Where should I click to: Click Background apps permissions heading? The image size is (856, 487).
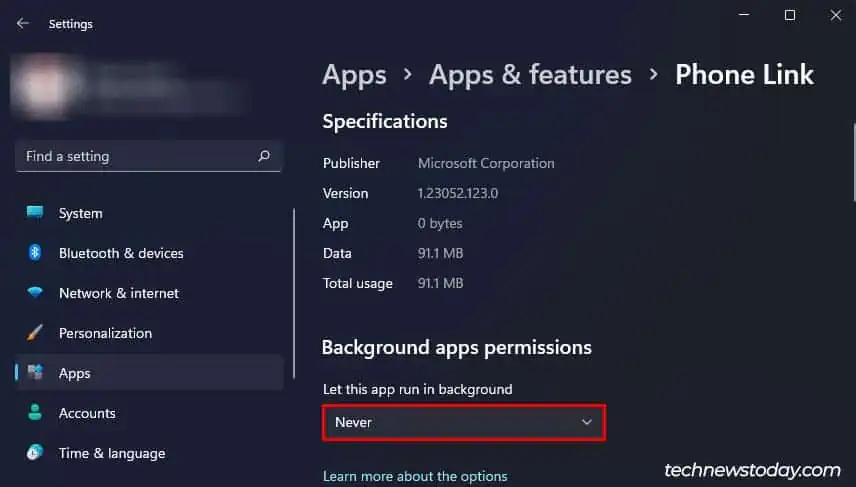[456, 348]
